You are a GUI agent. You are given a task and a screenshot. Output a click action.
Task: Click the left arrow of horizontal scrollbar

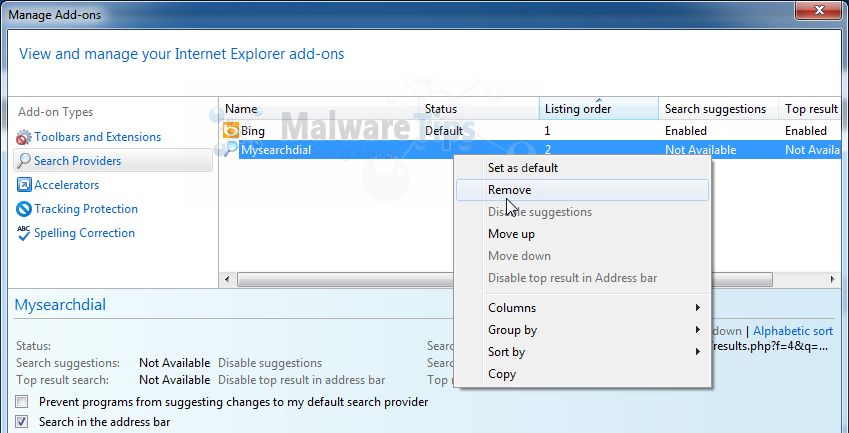pyautogui.click(x=227, y=279)
